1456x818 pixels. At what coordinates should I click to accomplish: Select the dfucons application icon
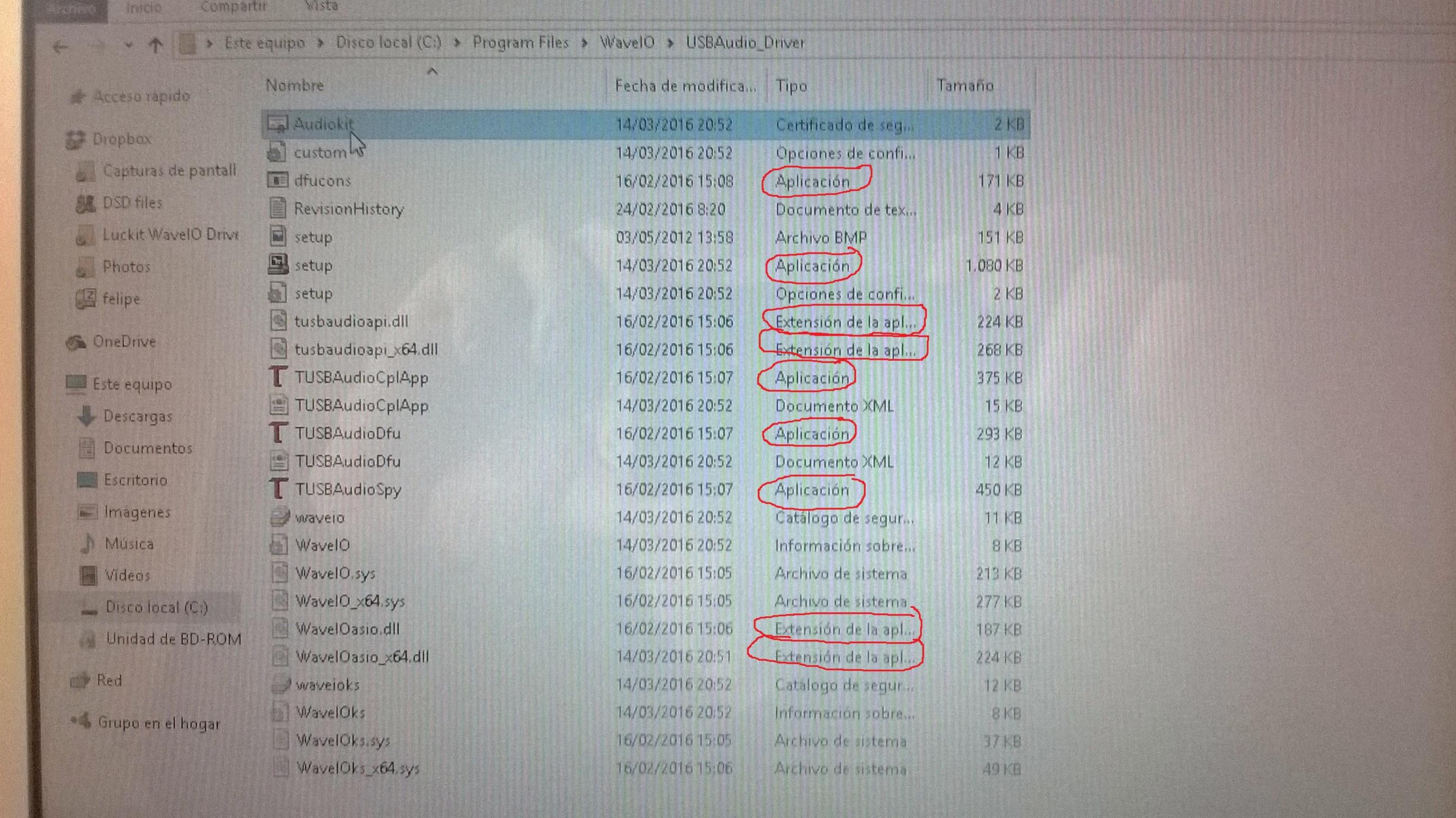[x=277, y=180]
